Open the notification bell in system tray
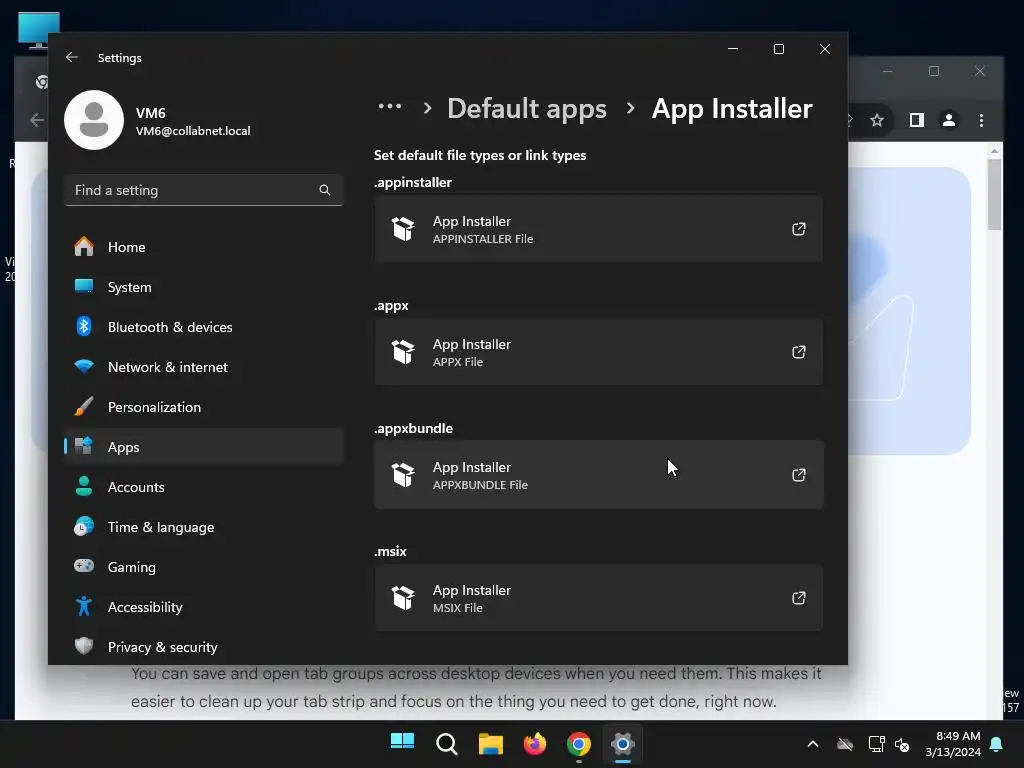 tap(997, 744)
